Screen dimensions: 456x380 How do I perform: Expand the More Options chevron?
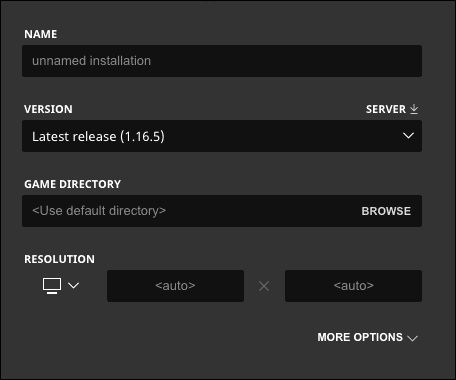413,338
